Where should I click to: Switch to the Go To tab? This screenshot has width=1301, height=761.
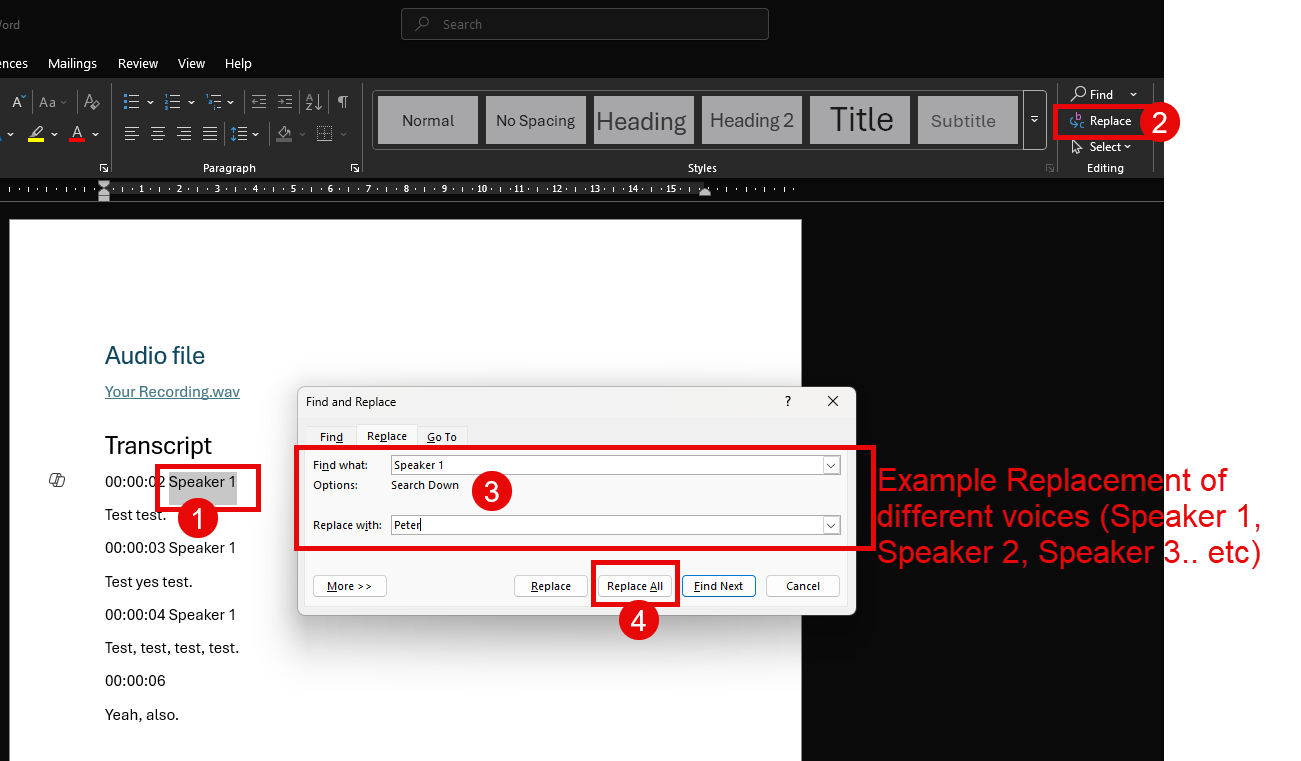pyautogui.click(x=442, y=437)
